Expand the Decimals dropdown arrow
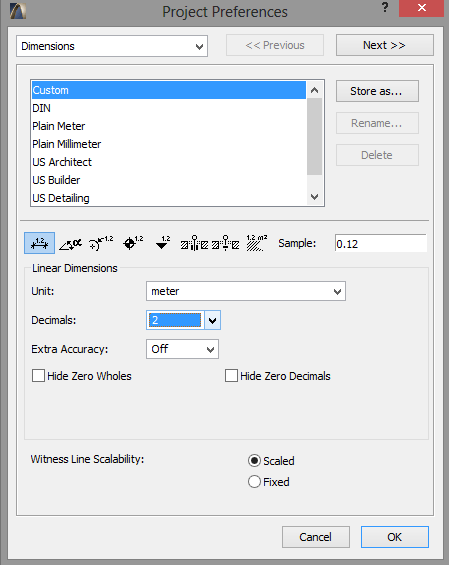Screen dimensions: 449x565 point(213,320)
